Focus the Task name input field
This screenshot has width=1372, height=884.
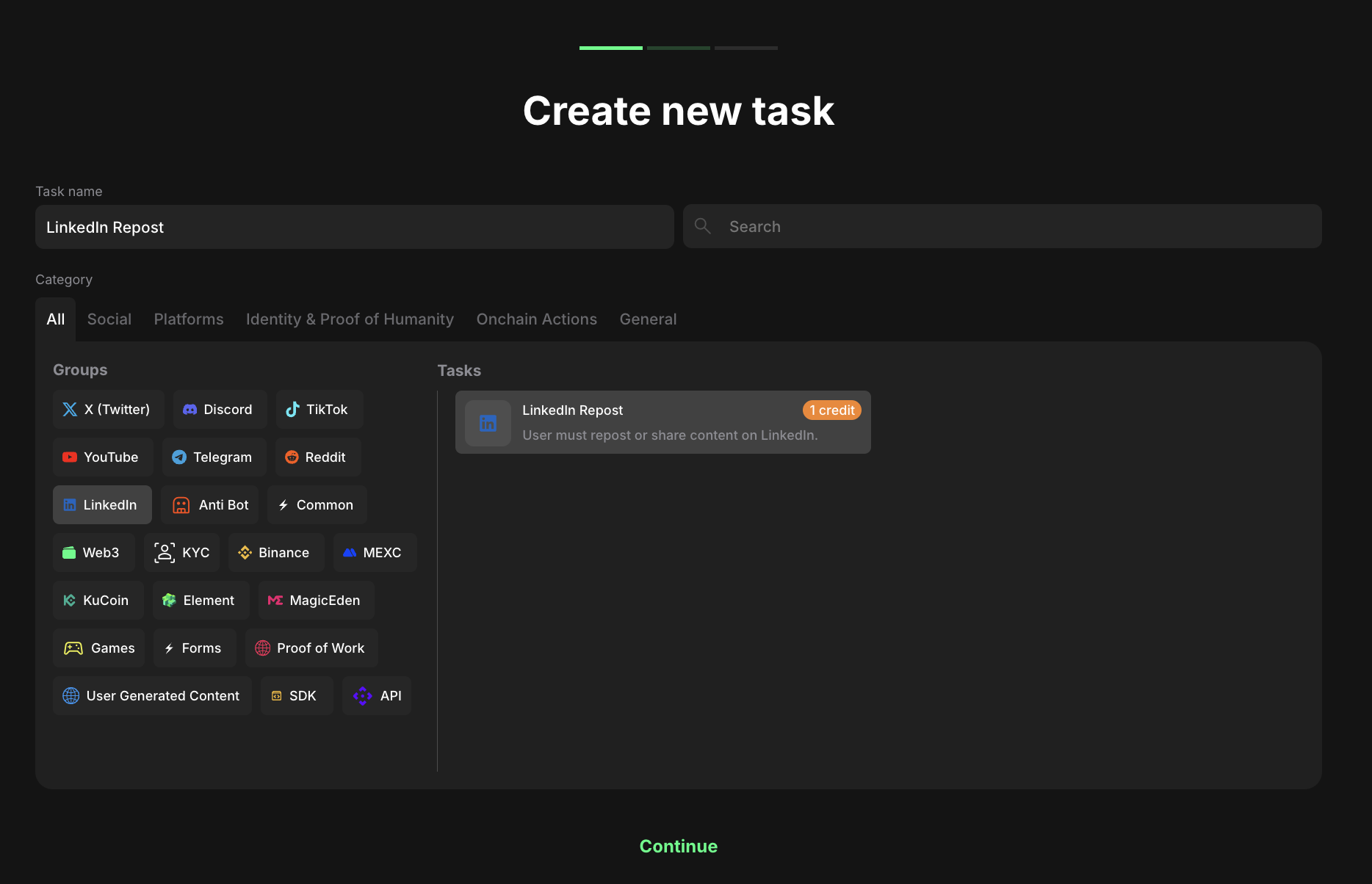(355, 227)
